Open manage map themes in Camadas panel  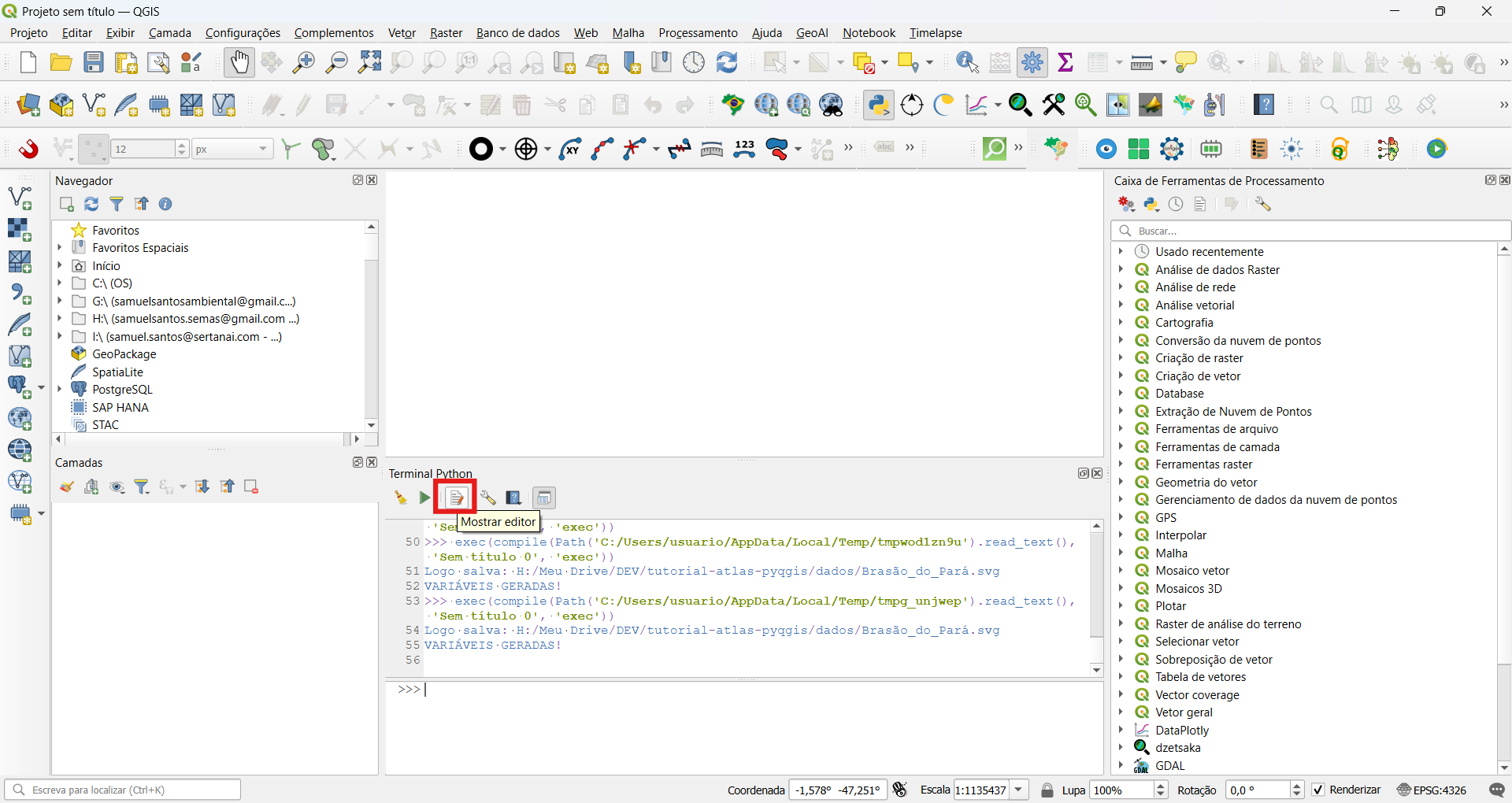117,487
